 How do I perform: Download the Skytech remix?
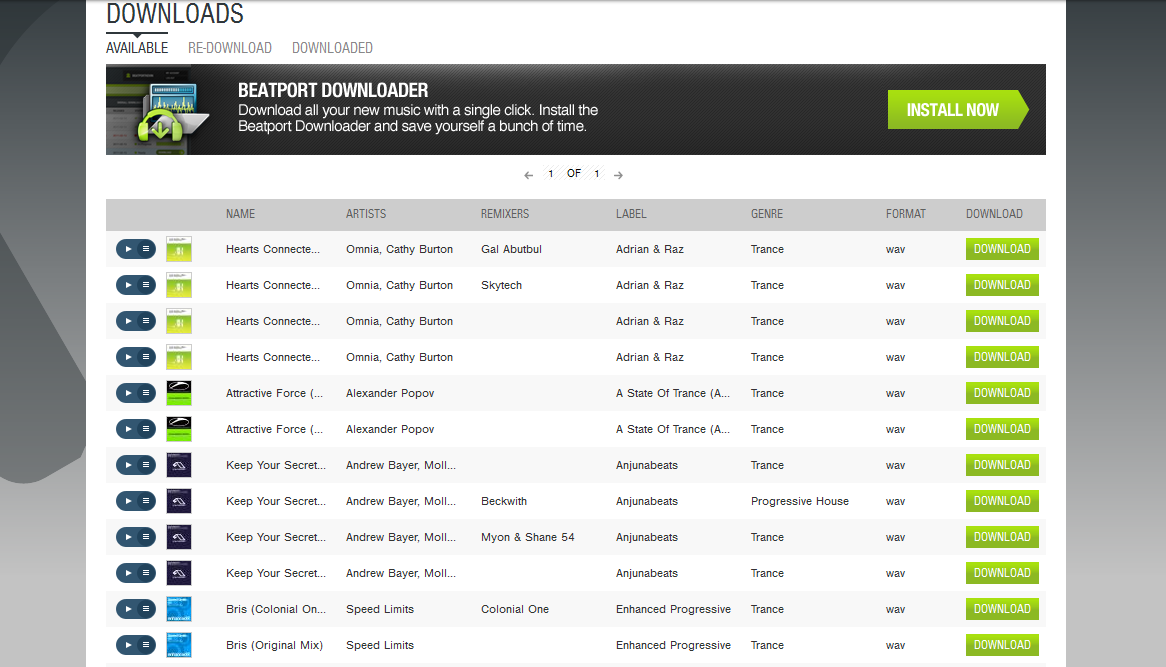pos(1002,285)
